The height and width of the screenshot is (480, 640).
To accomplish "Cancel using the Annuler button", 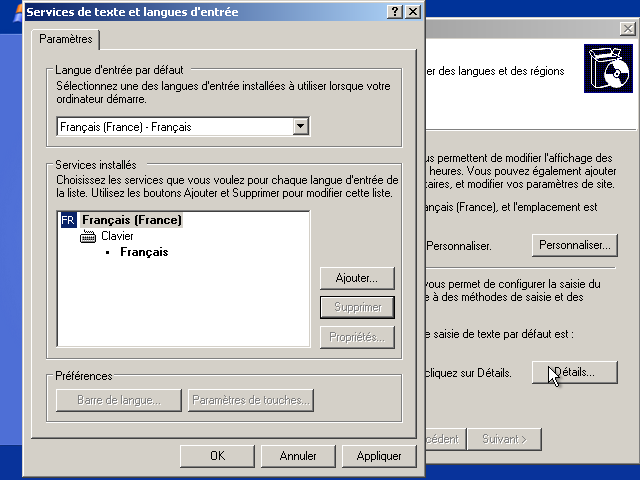I will [x=298, y=456].
